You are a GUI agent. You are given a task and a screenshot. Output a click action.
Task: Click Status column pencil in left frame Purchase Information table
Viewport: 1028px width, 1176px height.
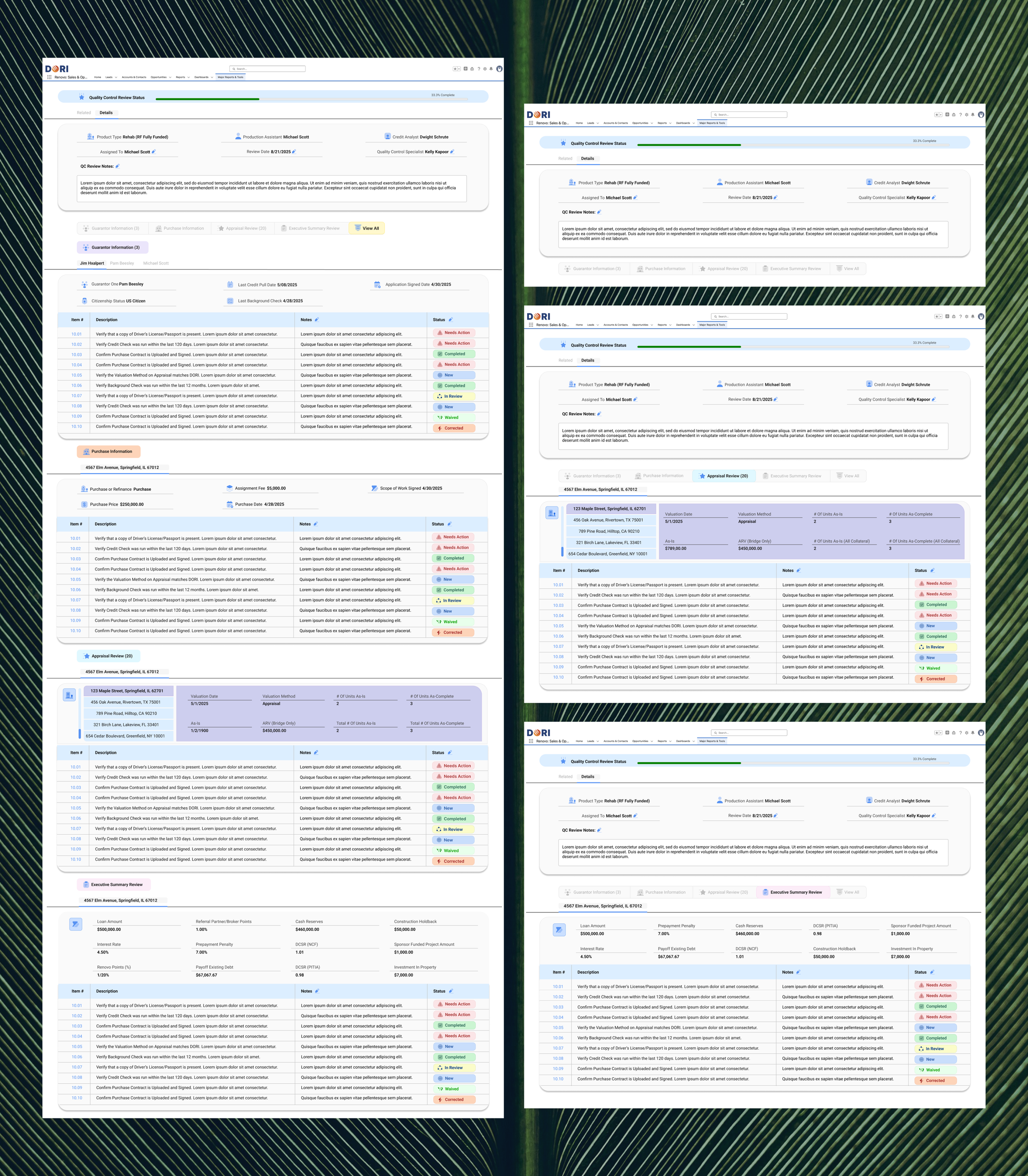click(449, 524)
